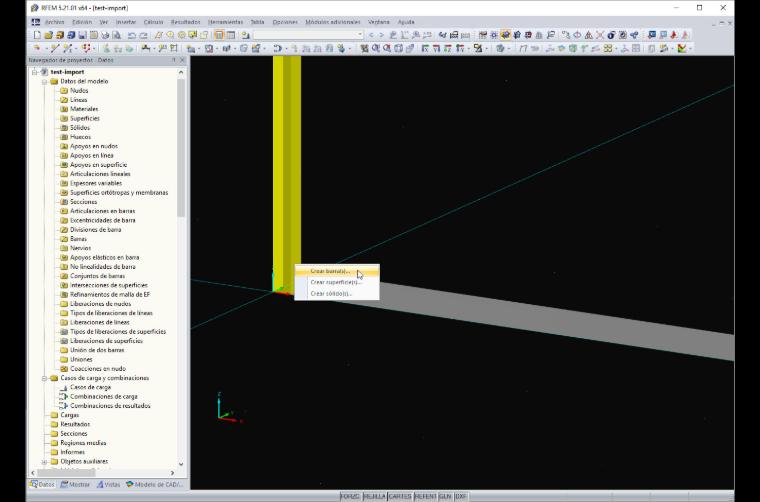Viewport: 760px width, 502px height.
Task: Click the view in Y direction icon
Action: 437,48
